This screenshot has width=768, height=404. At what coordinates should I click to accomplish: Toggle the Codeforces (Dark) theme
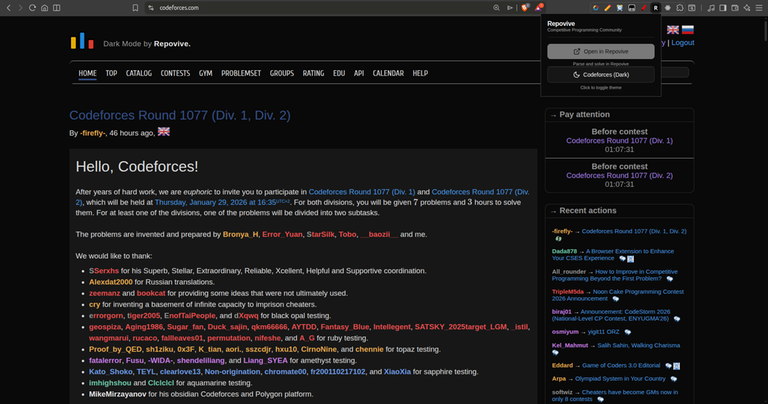pyautogui.click(x=600, y=75)
